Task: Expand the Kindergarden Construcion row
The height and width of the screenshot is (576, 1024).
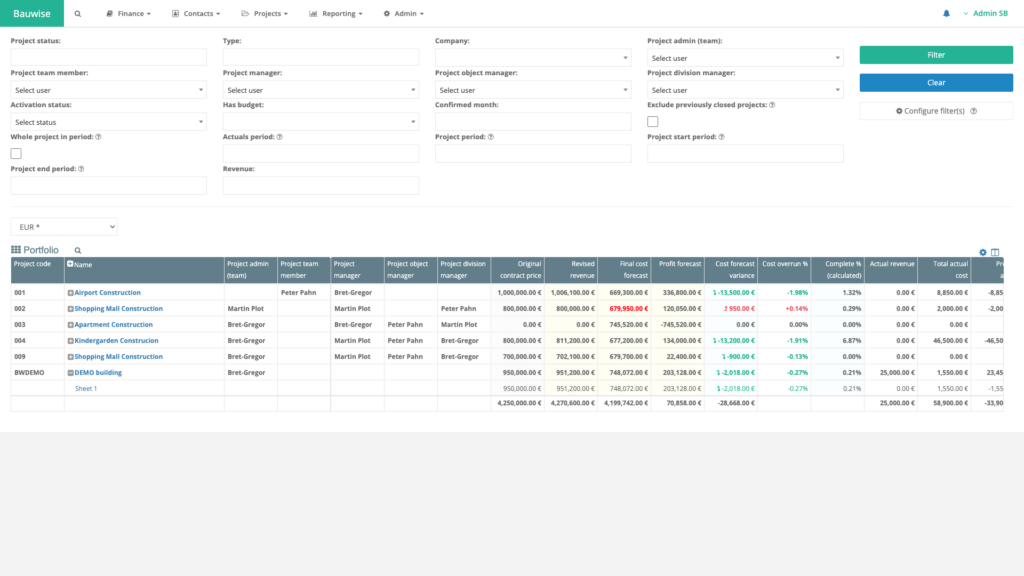Action: [x=71, y=341]
